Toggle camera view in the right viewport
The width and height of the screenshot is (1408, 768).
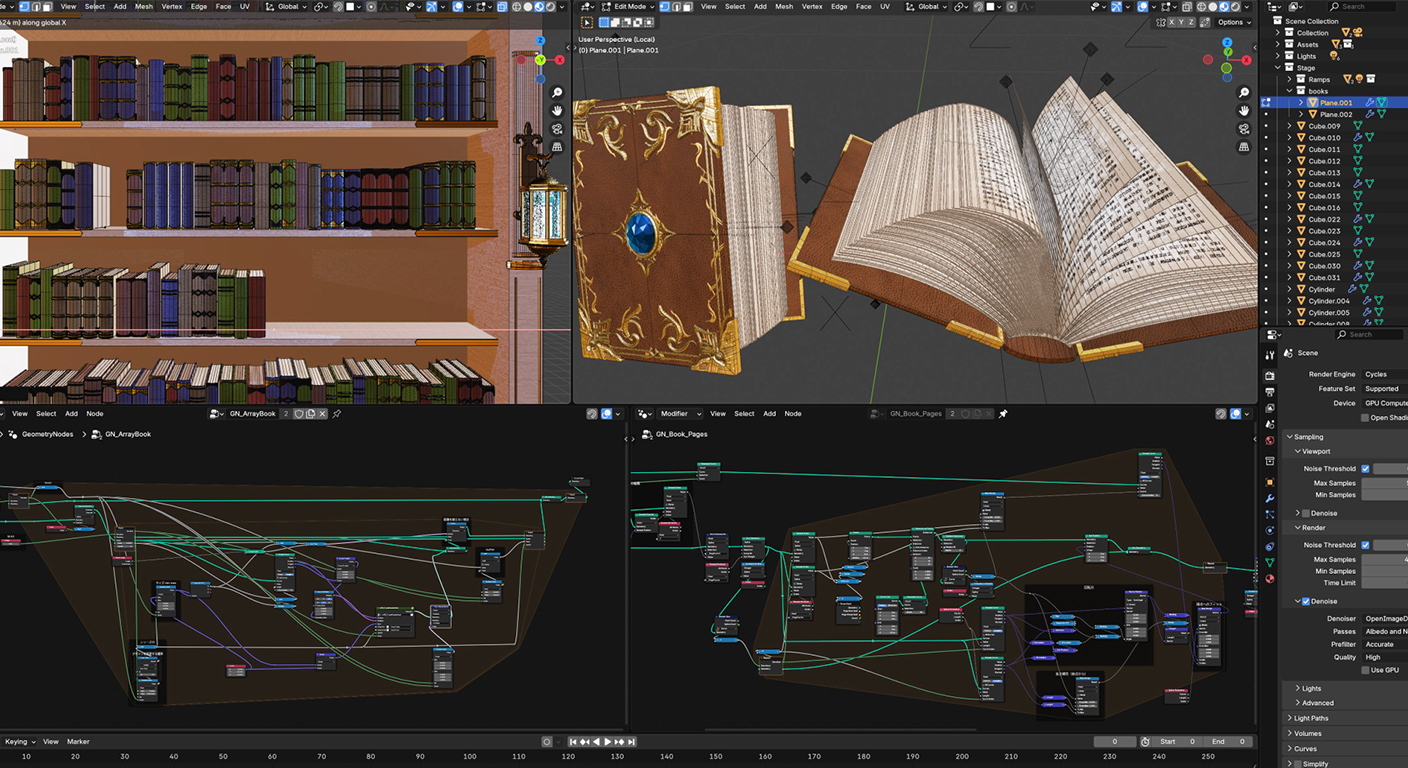tap(1244, 129)
